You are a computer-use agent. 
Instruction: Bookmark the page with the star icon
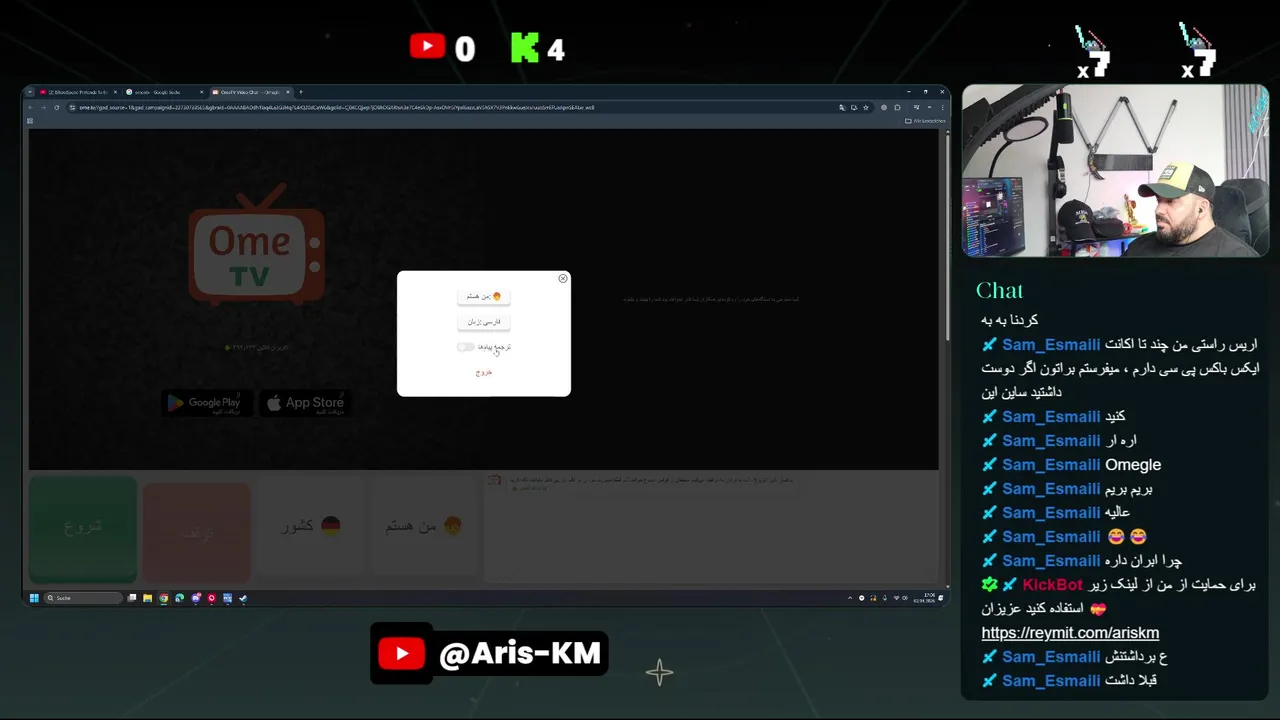pos(865,107)
